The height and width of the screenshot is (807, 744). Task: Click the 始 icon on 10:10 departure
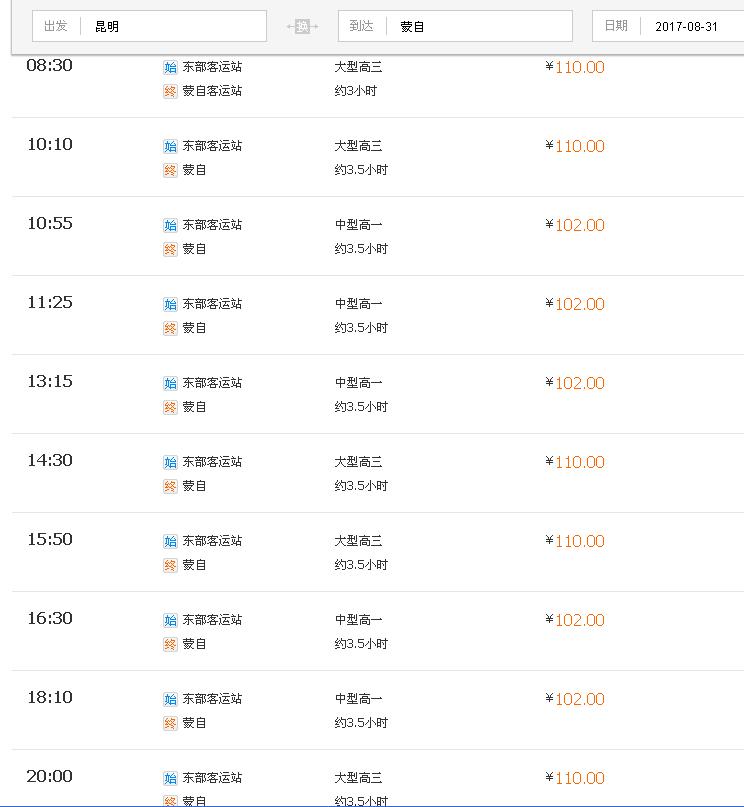pyautogui.click(x=170, y=147)
